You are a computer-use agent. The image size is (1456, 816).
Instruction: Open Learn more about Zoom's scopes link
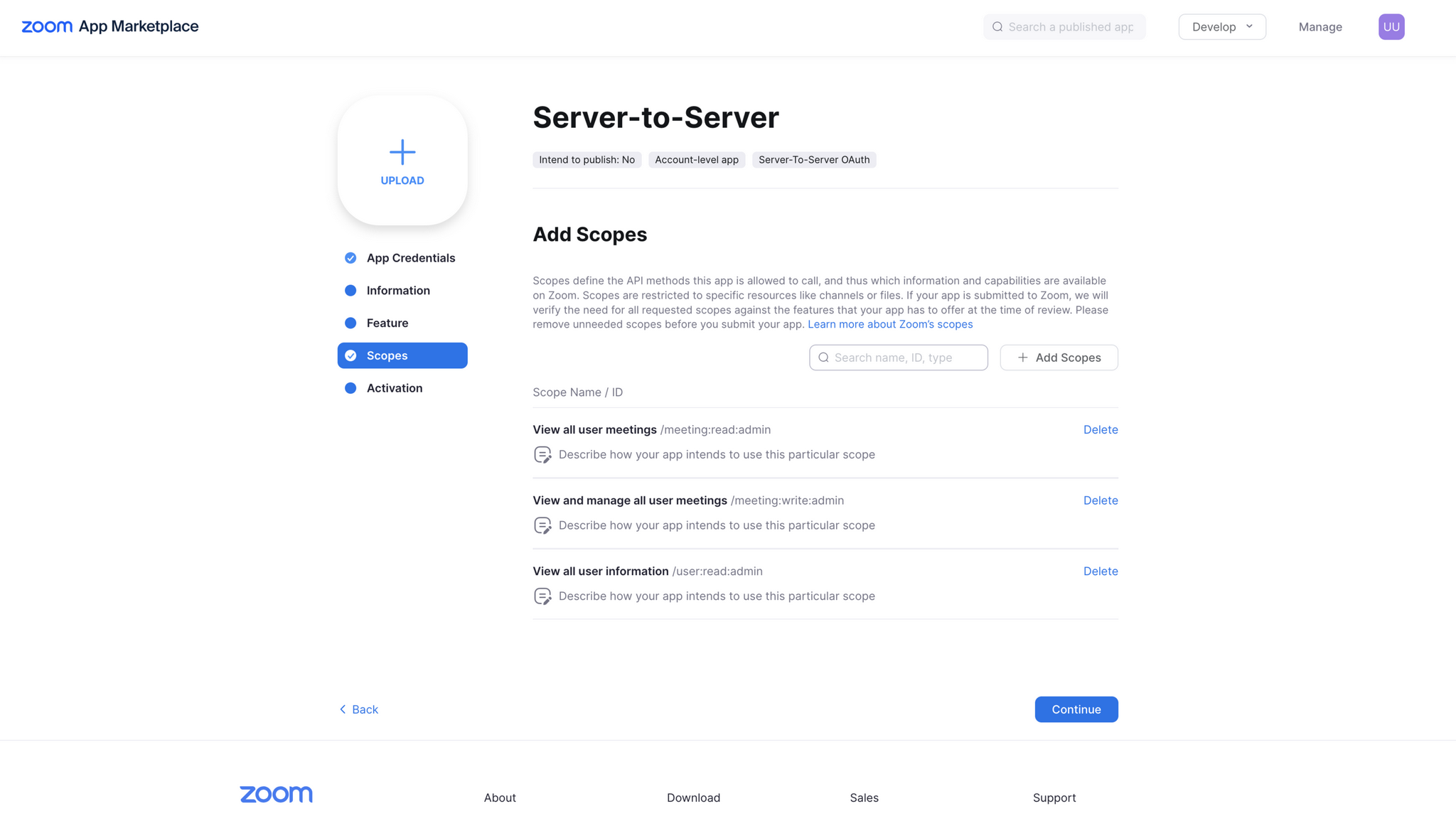(x=890, y=324)
